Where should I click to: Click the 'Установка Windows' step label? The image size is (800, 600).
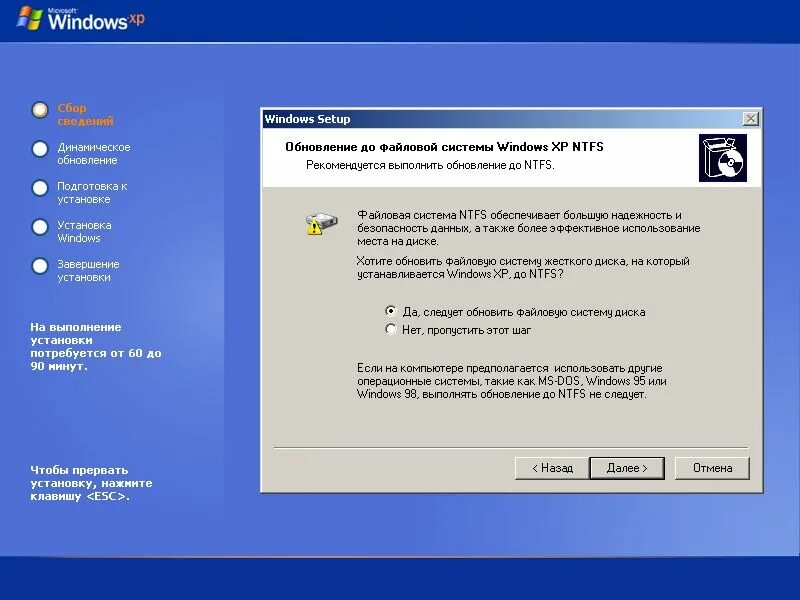point(84,232)
